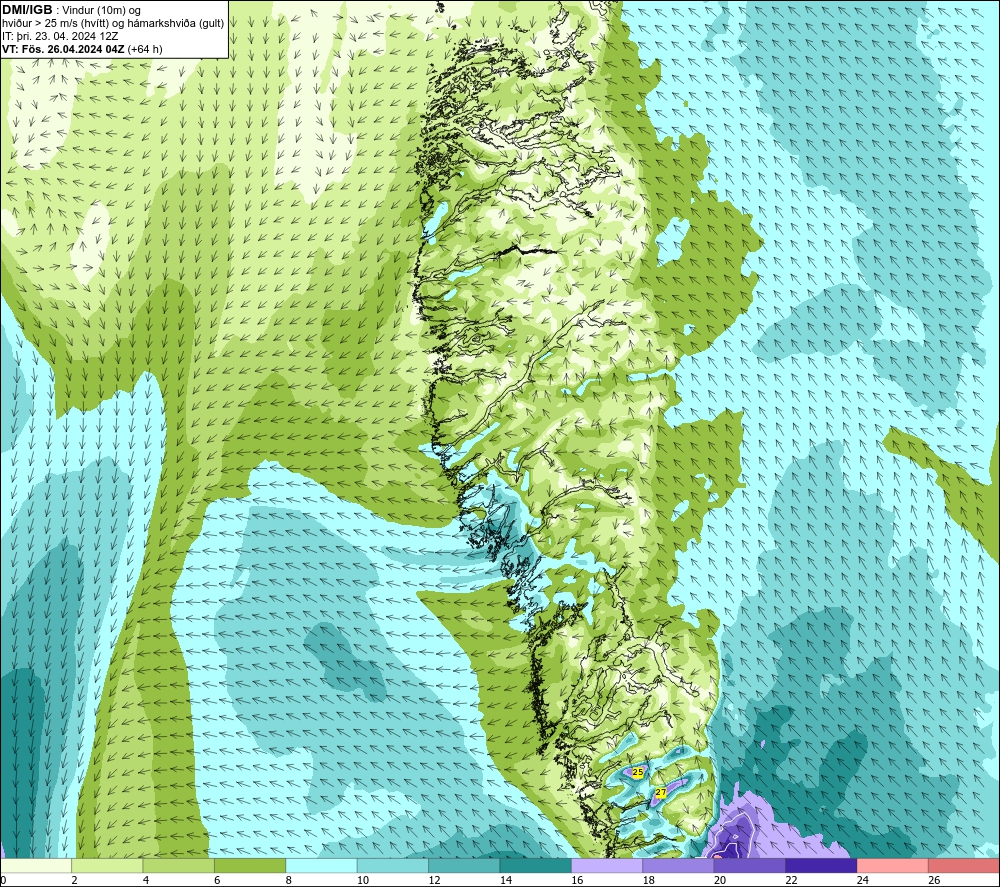1000x887 pixels.
Task: Click the yellow gust label 27 on map
Action: (x=661, y=793)
